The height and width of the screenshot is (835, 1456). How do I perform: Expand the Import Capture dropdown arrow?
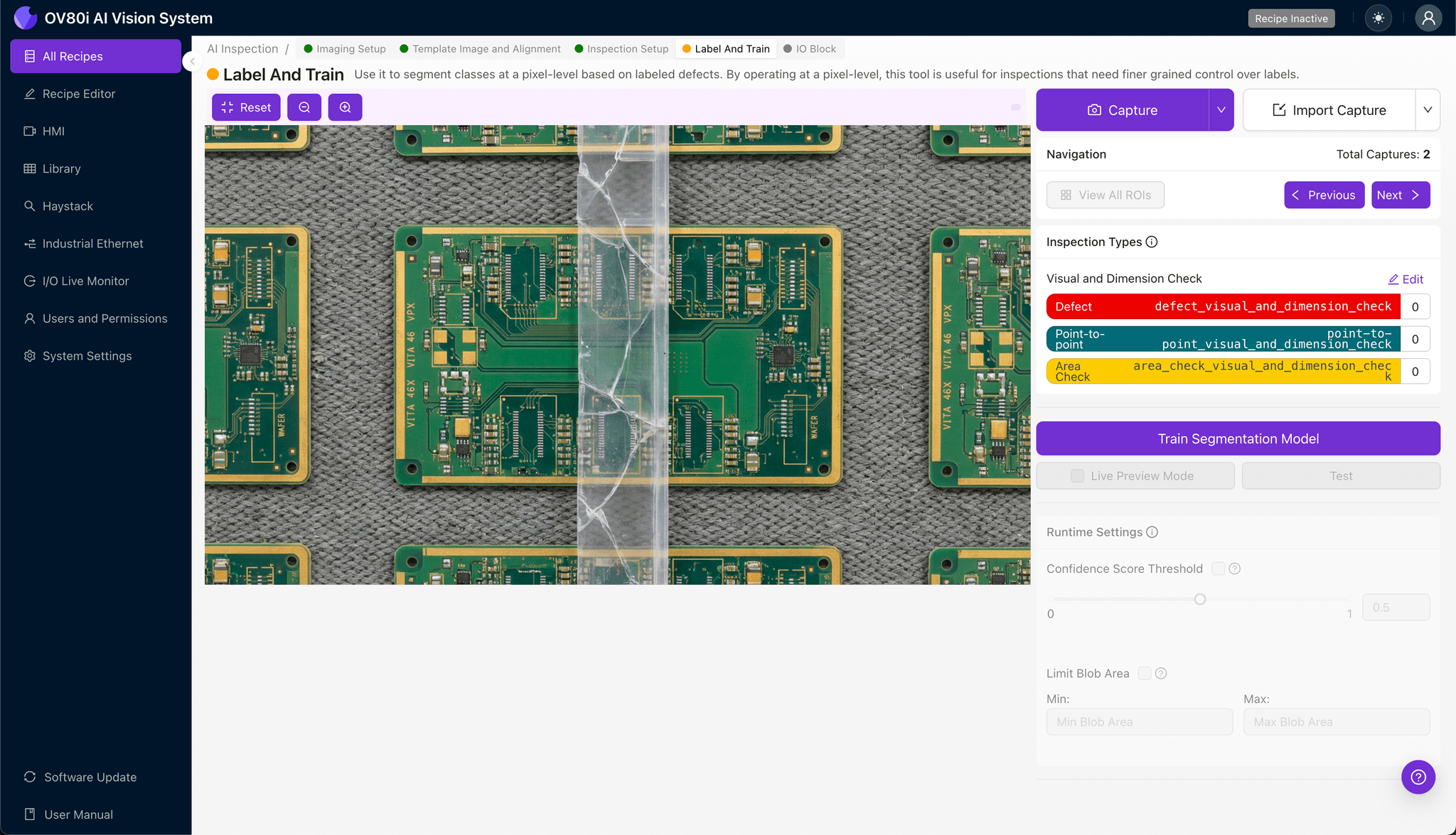[1429, 109]
